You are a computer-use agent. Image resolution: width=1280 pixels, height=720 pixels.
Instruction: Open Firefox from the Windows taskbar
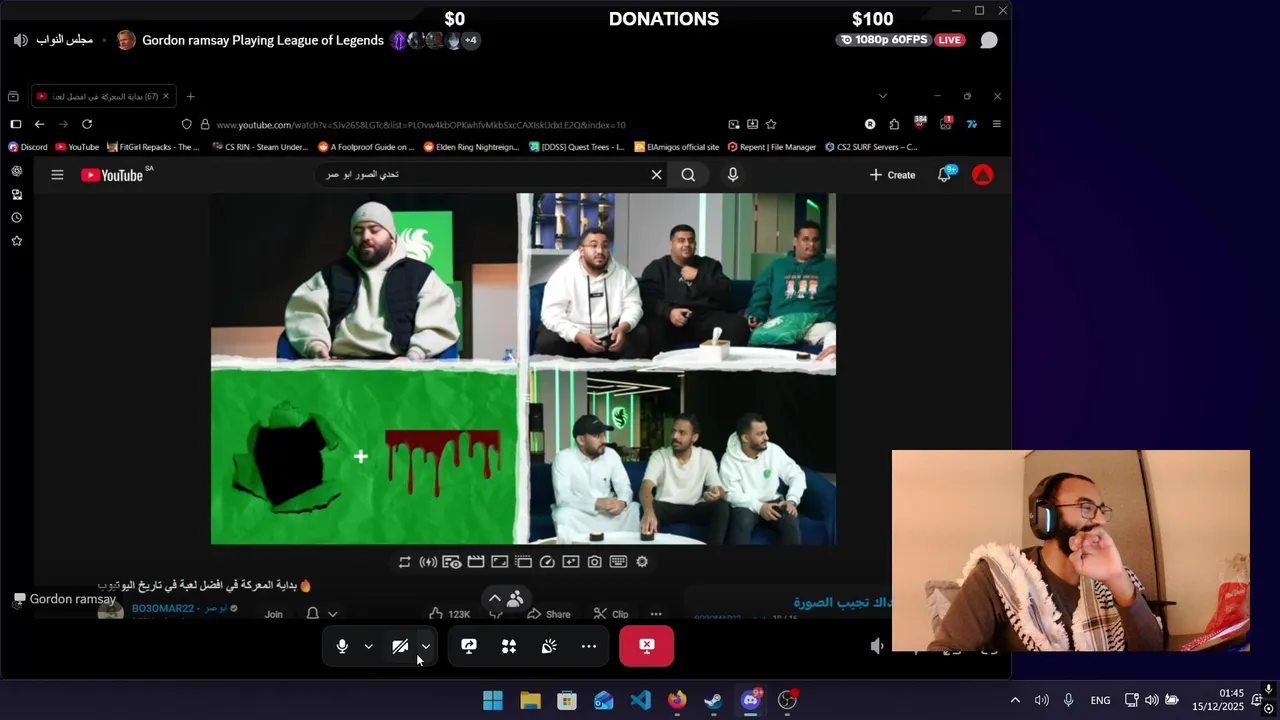[x=677, y=700]
